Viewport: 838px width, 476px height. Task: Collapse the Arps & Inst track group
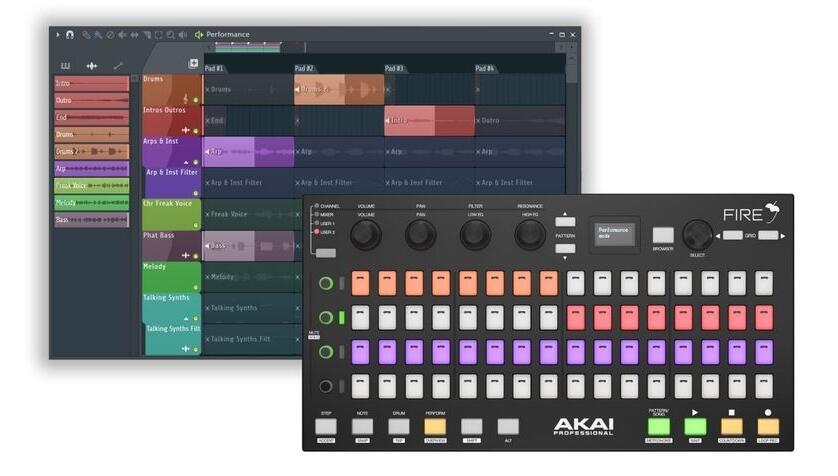[x=186, y=162]
